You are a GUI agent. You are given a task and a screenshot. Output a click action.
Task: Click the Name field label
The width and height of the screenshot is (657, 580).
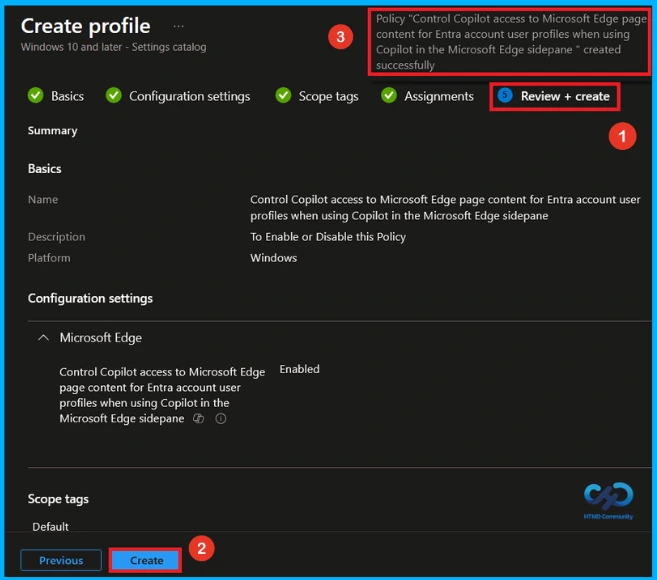coord(43,199)
